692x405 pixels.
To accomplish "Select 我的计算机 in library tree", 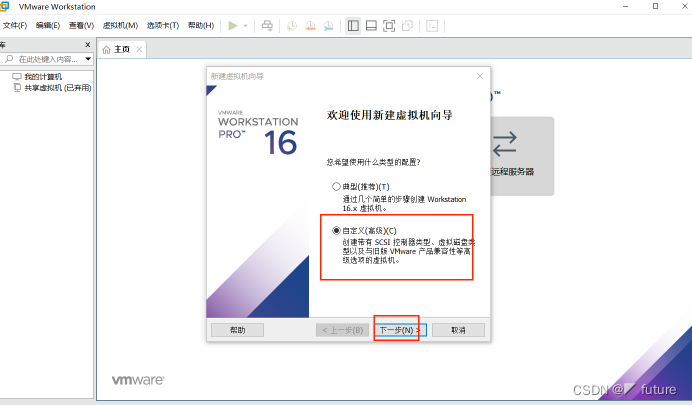I will [x=43, y=77].
